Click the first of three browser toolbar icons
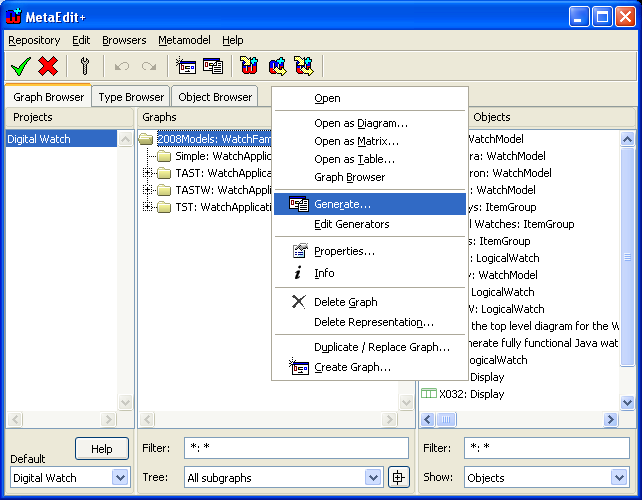The image size is (642, 500). (x=250, y=66)
